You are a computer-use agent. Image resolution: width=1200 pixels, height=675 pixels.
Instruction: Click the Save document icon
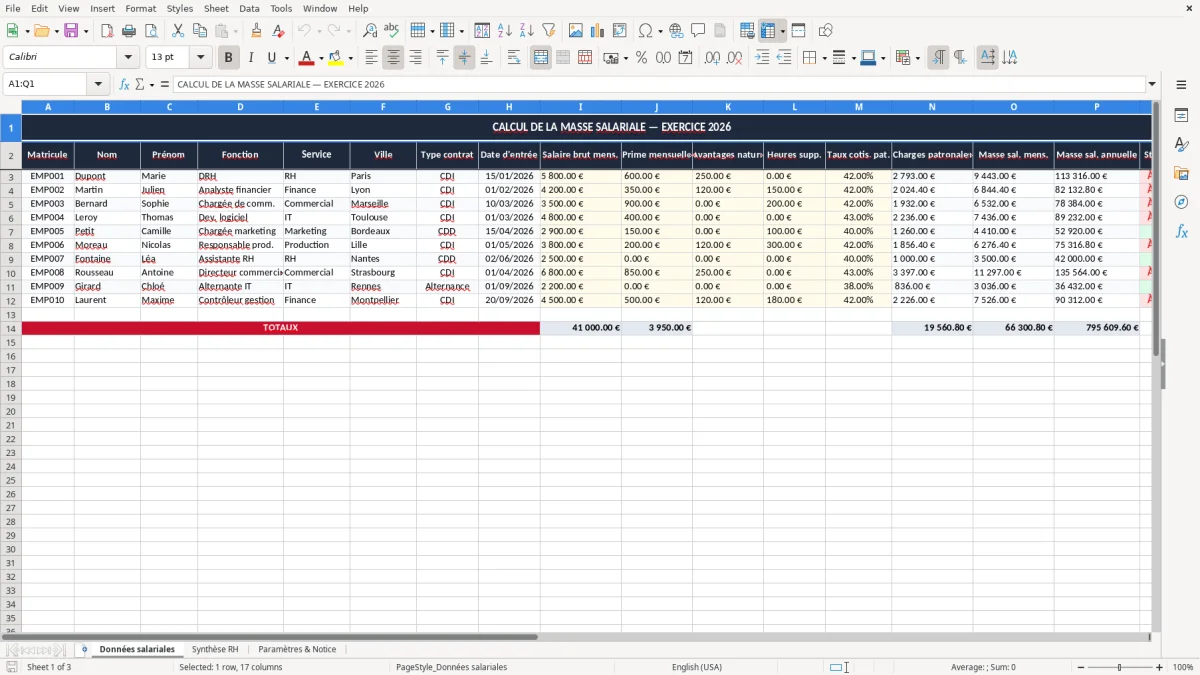[x=71, y=31]
